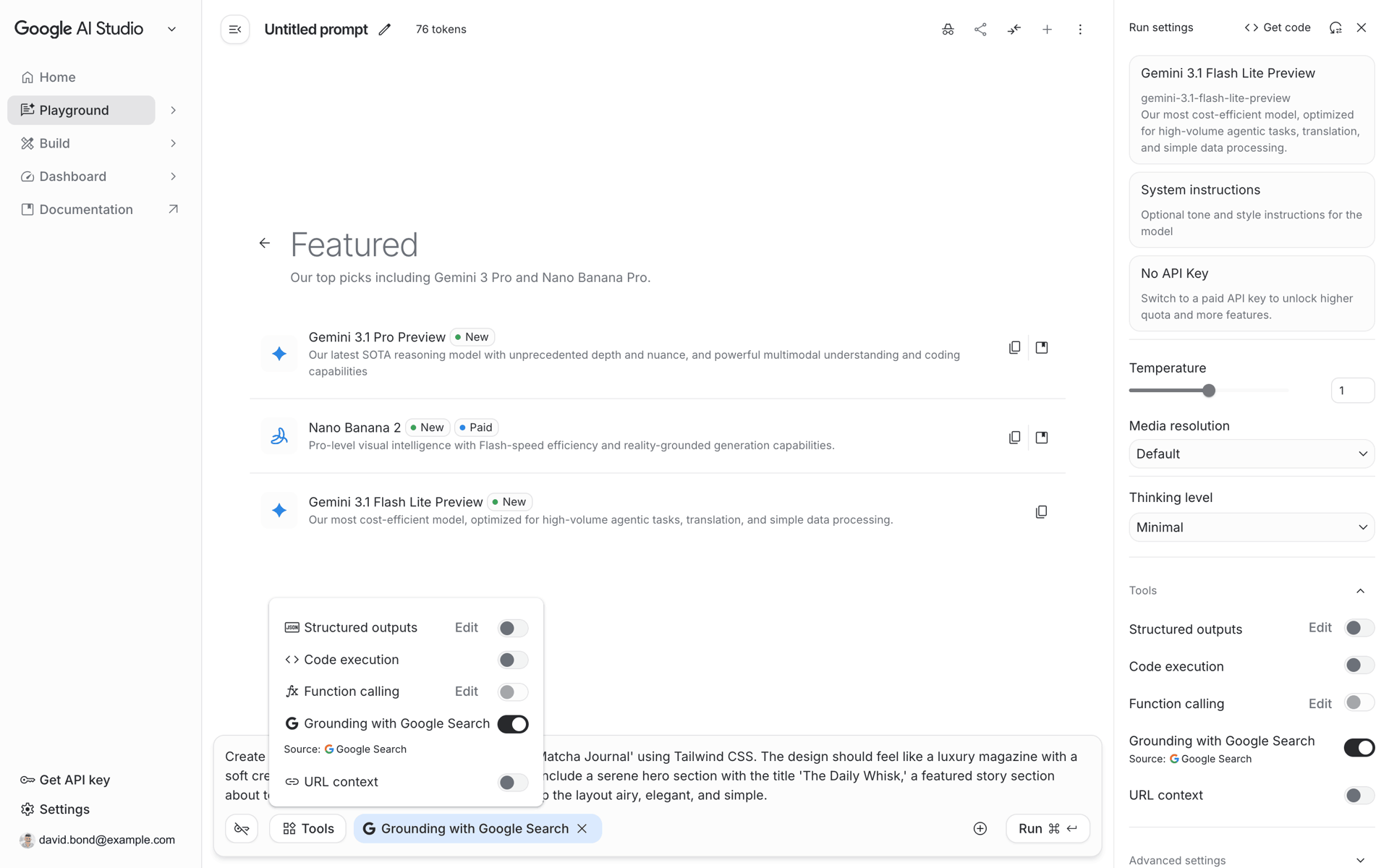Expand the Build submenu chevron

coord(173,143)
